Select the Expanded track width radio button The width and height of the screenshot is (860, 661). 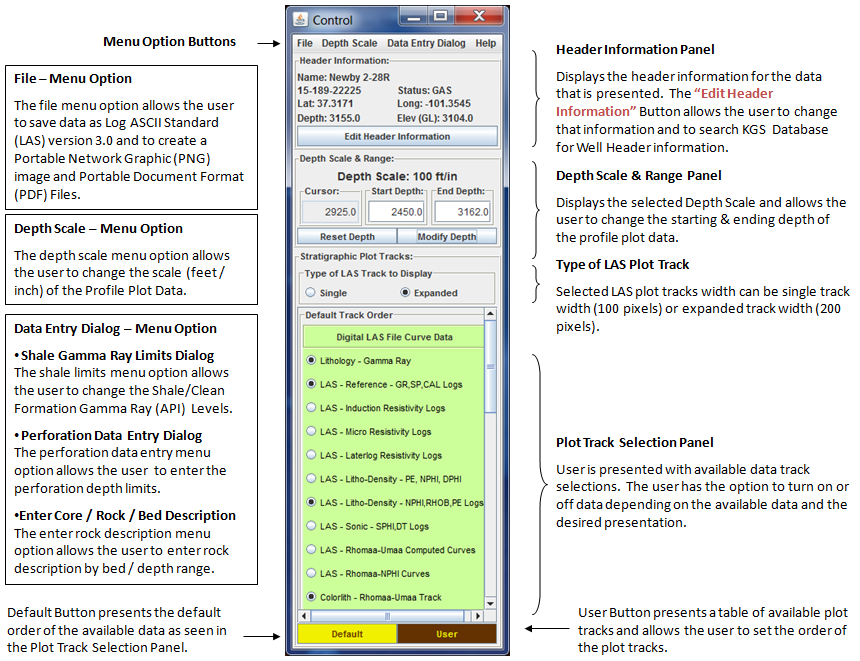click(x=405, y=292)
